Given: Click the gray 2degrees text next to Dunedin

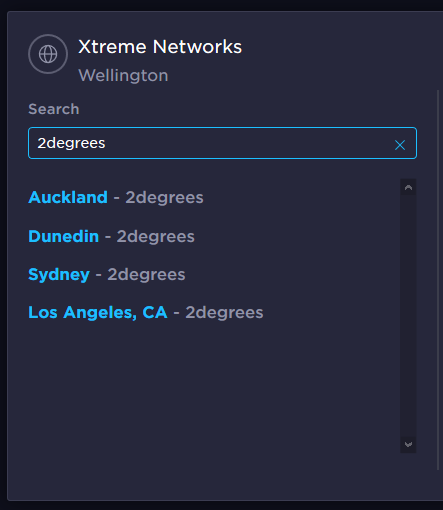Looking at the screenshot, I should (156, 236).
